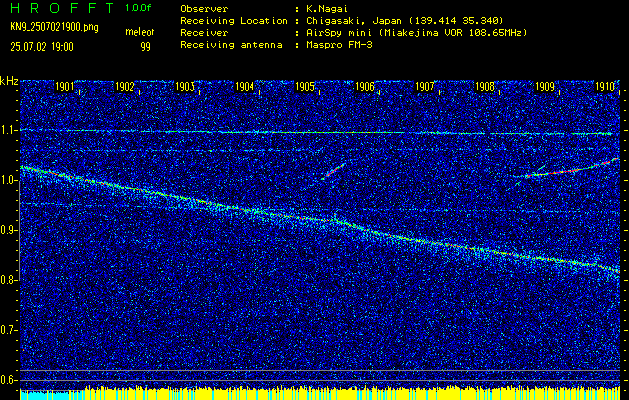Click the file name KN9_2507021900.png
Screen dimensions: 629x400
[54, 27]
